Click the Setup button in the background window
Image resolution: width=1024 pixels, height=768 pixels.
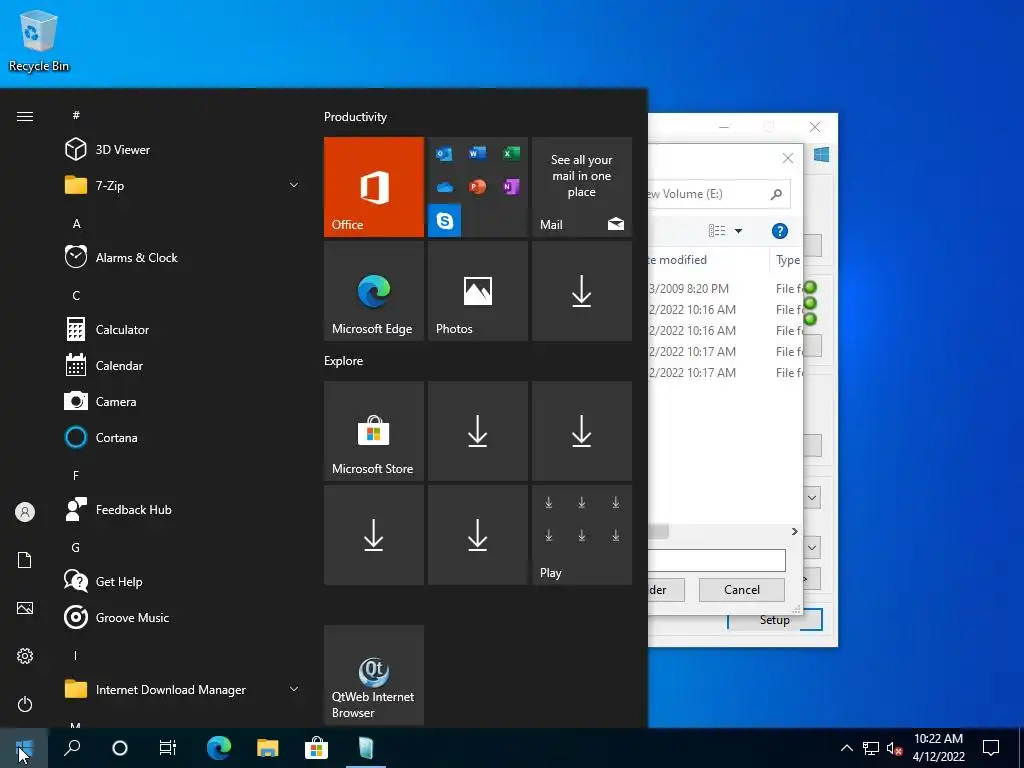[775, 620]
